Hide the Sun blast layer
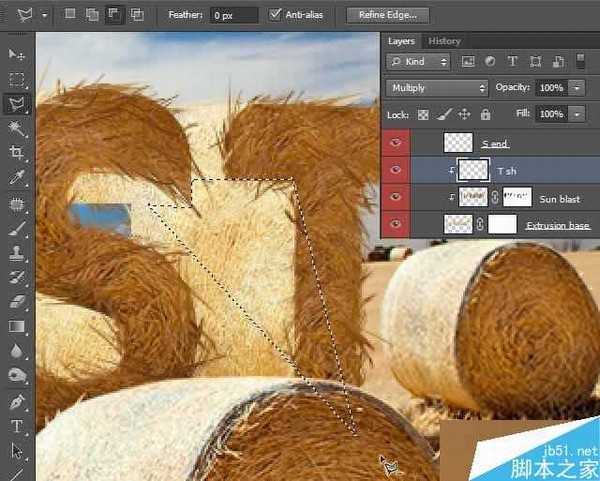 [x=396, y=198]
